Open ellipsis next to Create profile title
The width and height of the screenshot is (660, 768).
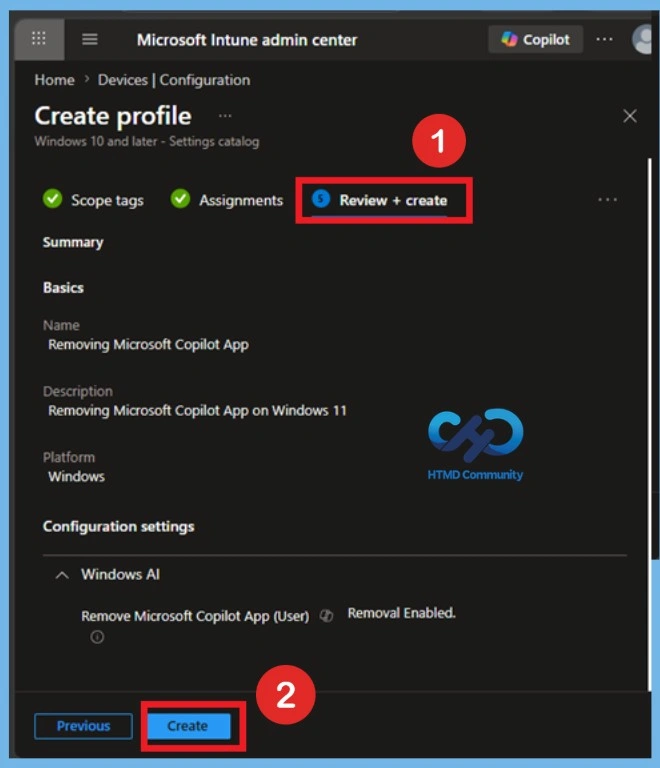coord(225,116)
